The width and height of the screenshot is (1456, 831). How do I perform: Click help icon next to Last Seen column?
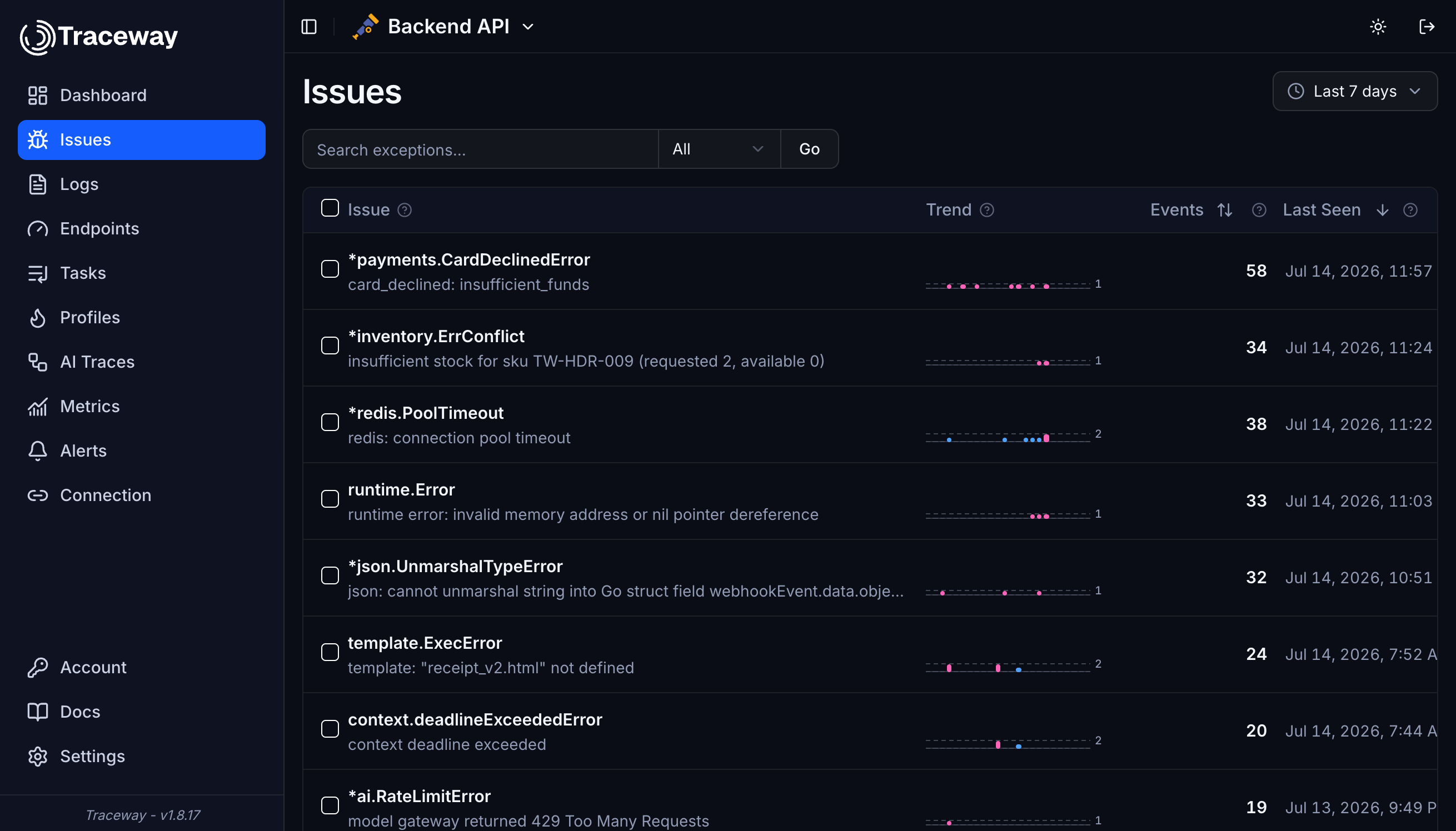point(1410,210)
